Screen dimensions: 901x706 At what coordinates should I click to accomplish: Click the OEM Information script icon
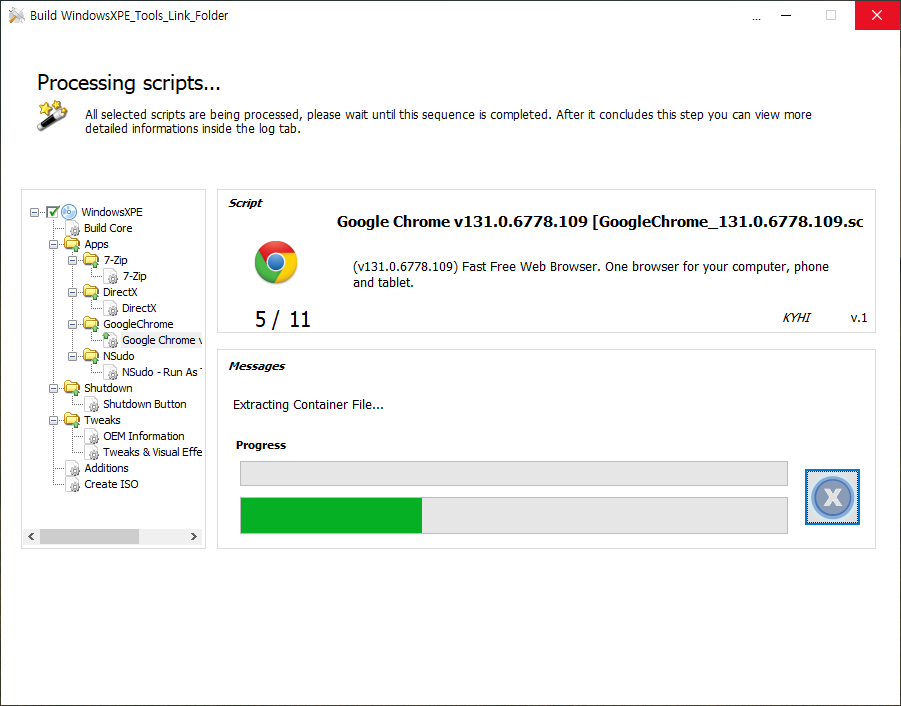(93, 437)
